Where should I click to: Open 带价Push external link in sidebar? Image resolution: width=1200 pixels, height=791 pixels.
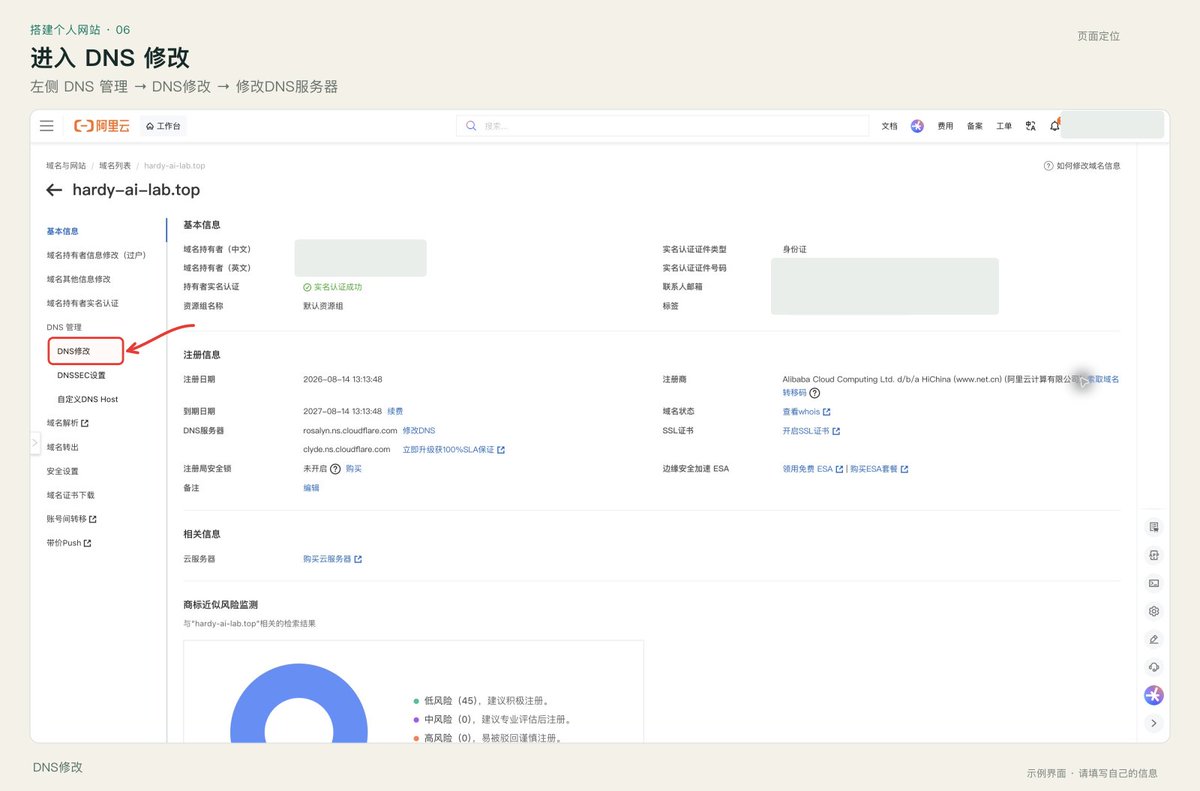[69, 543]
